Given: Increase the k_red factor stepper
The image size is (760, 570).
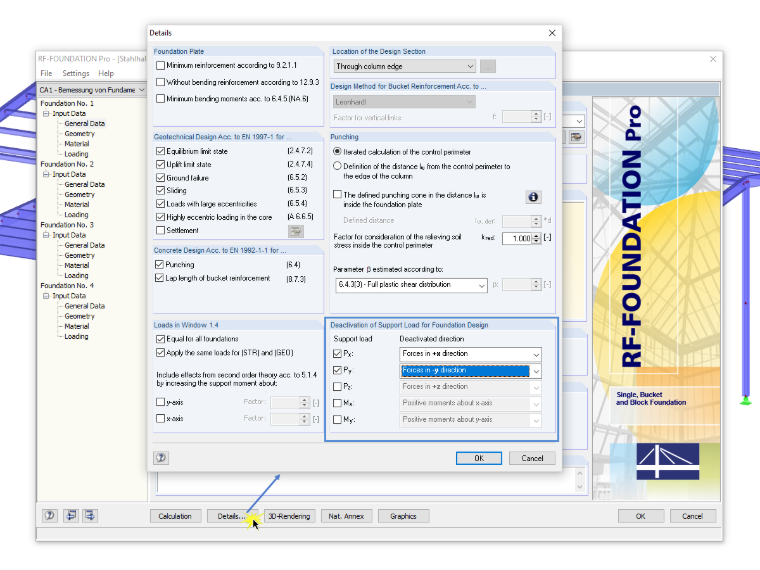Looking at the screenshot, I should (536, 236).
